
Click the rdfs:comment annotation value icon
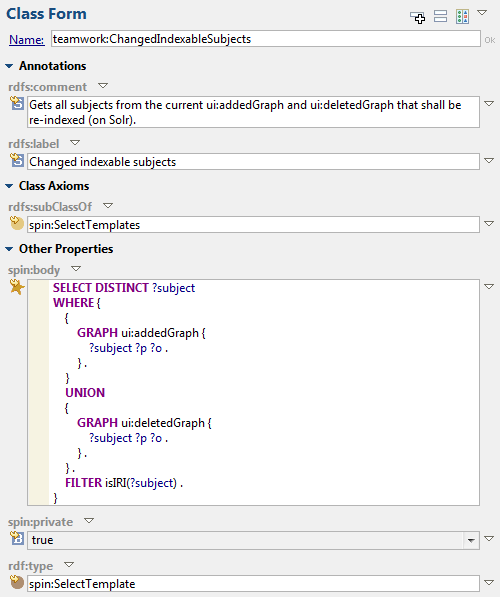point(17,104)
